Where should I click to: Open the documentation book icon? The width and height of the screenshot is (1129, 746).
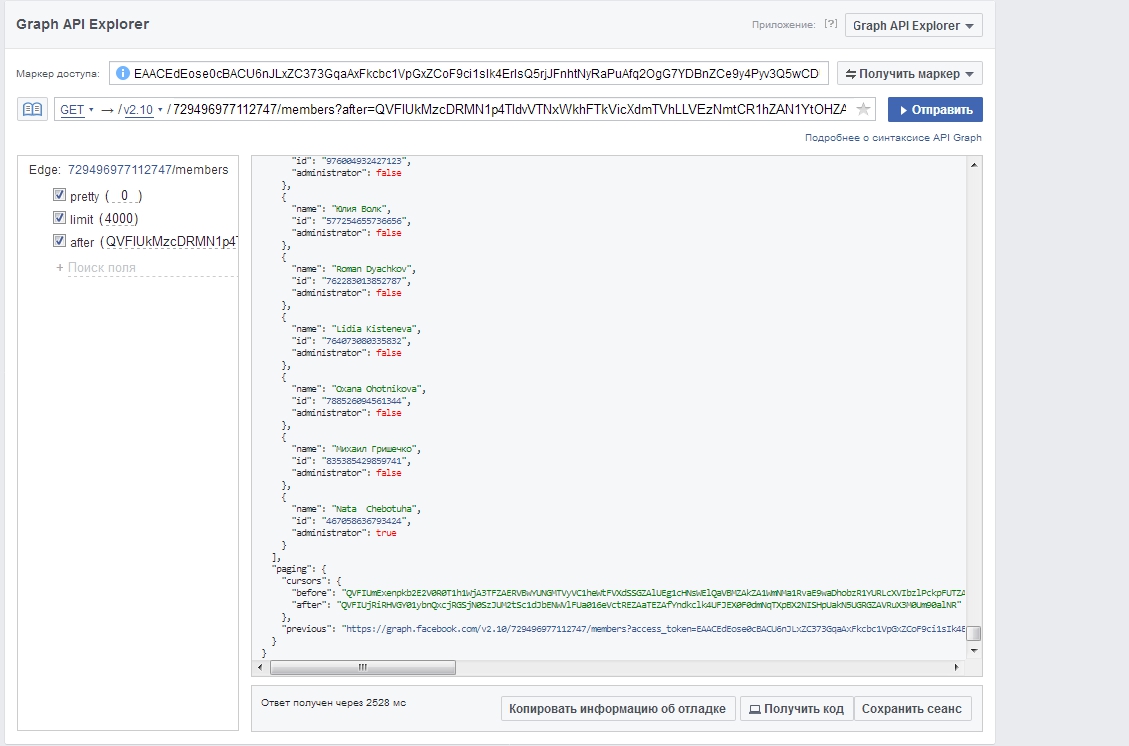[x=32, y=109]
